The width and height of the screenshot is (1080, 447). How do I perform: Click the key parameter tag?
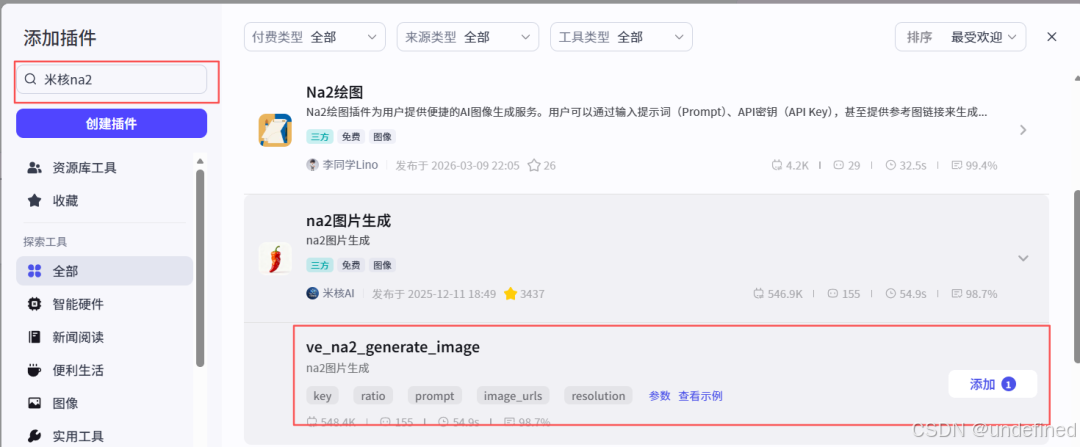tap(322, 396)
